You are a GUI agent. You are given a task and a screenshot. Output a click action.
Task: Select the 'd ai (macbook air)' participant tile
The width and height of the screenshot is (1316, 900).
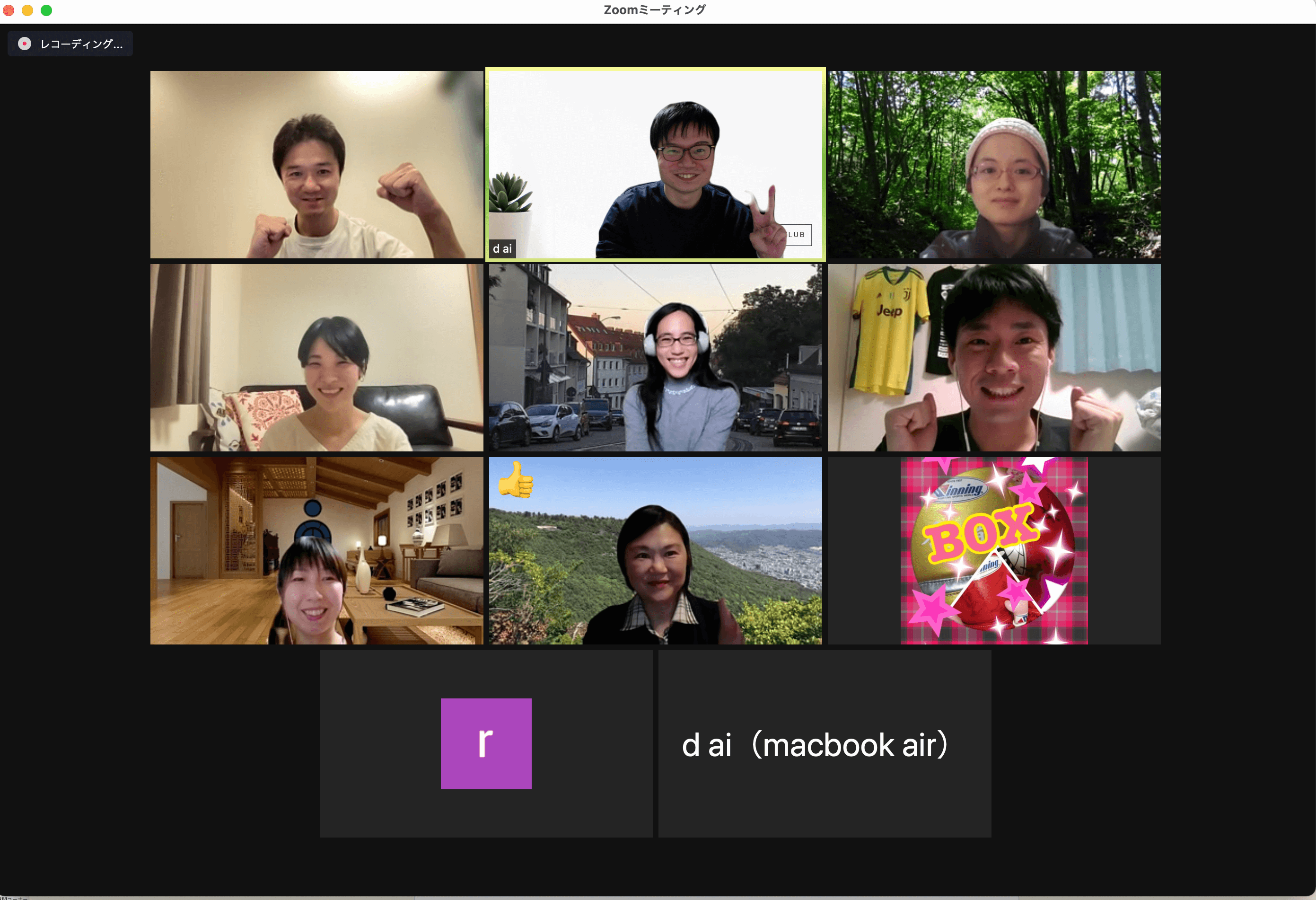click(825, 744)
